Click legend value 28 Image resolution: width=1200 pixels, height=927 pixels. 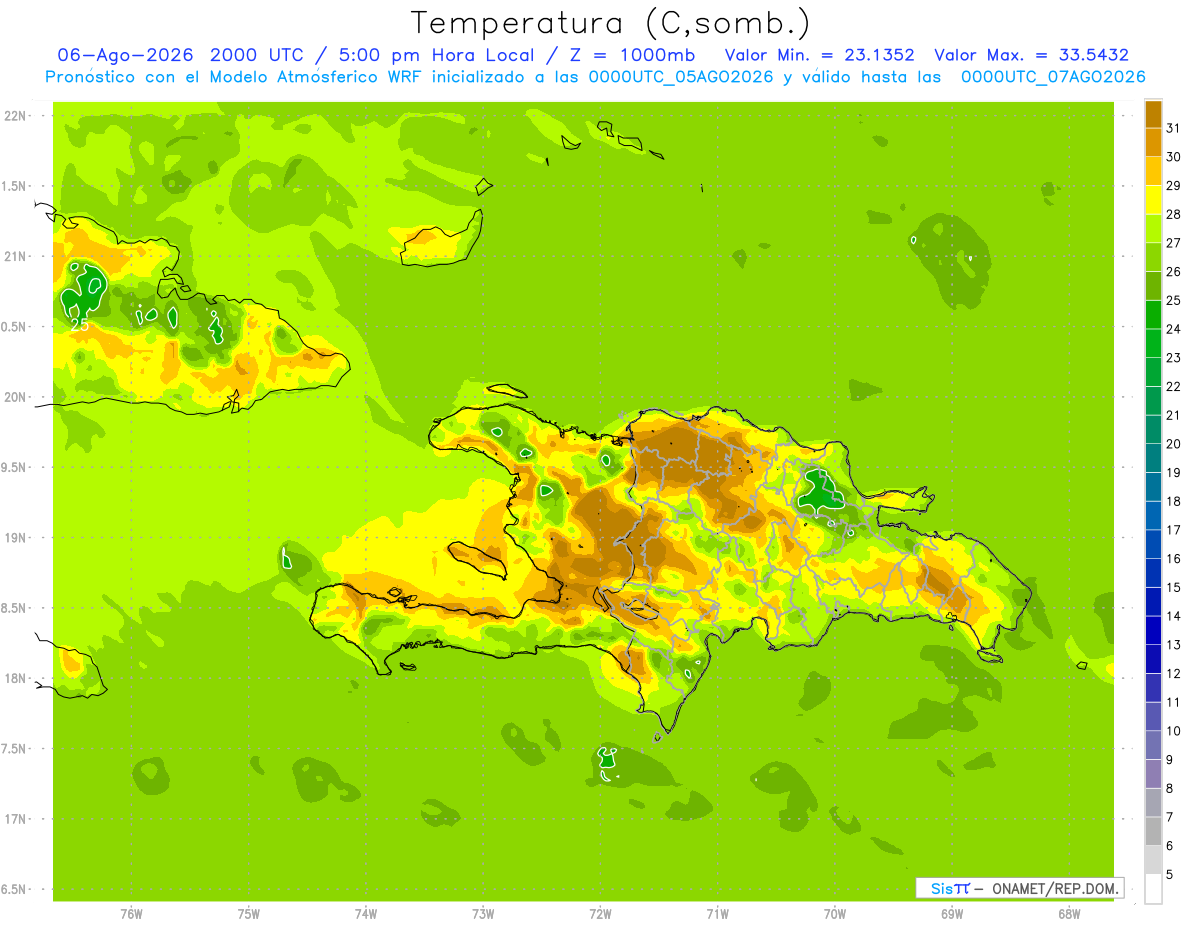[x=1174, y=214]
